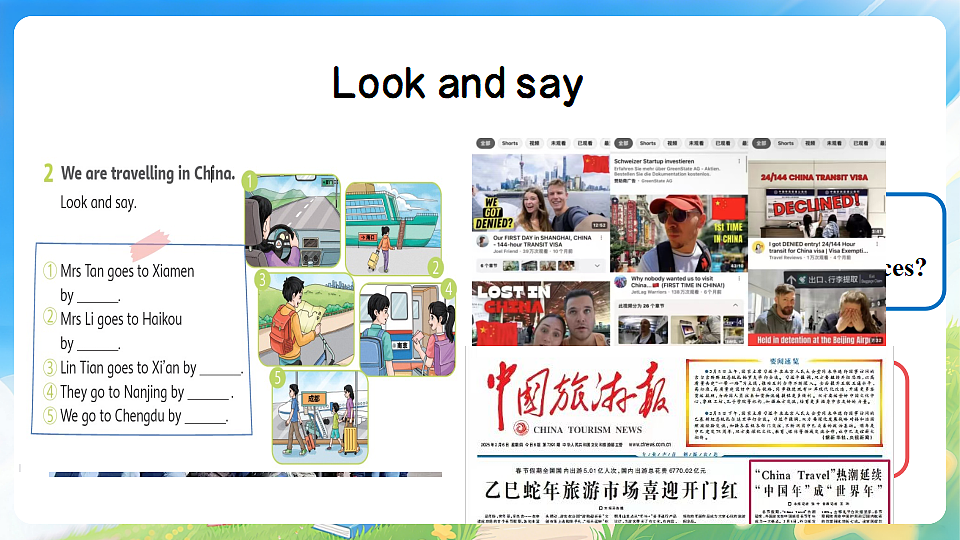Open the 'Held in detention at the Beijing Airport' thumbnail
Image resolution: width=960 pixels, height=540 pixels.
[817, 308]
